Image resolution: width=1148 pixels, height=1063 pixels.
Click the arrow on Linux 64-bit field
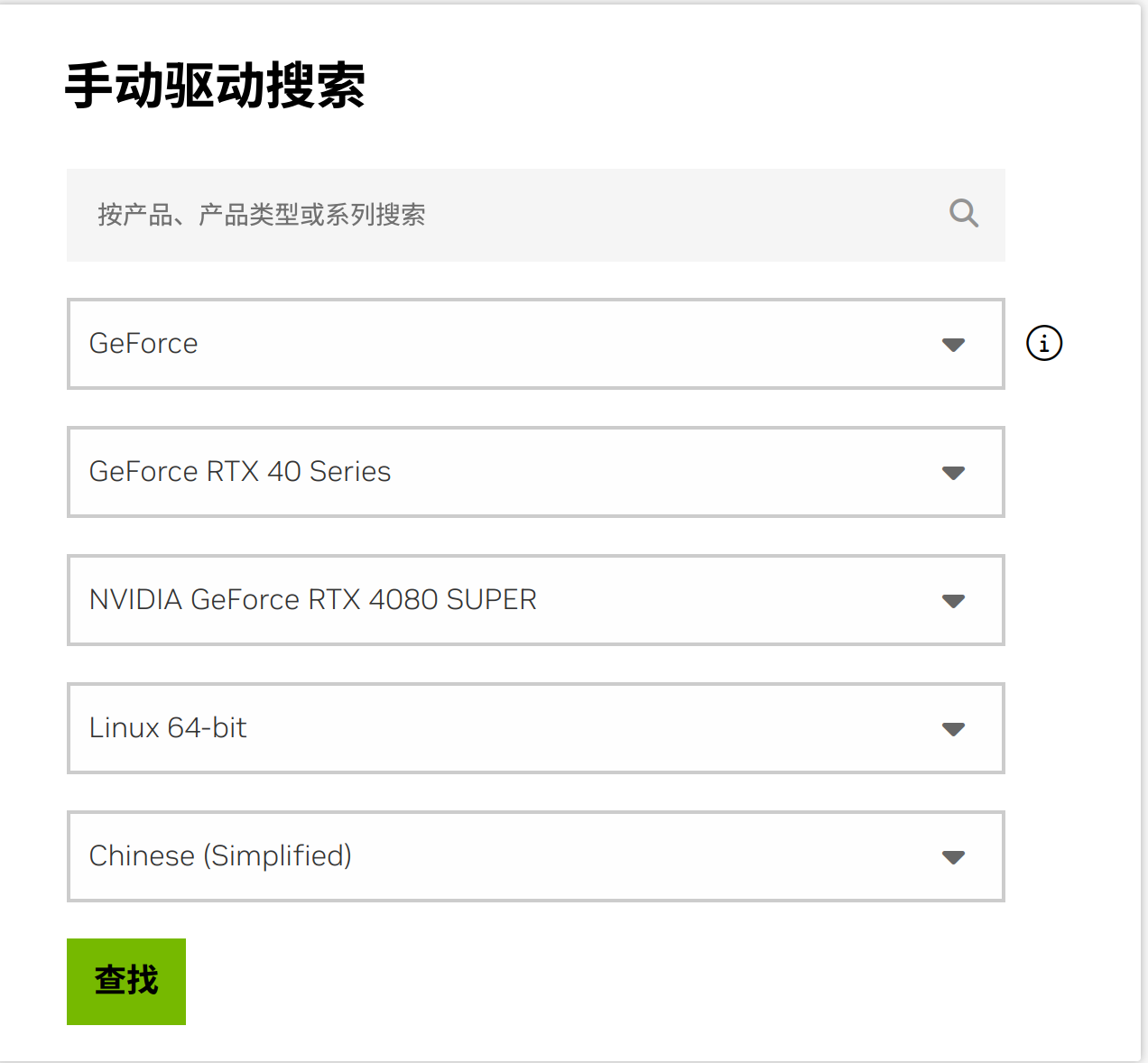pyautogui.click(x=954, y=729)
